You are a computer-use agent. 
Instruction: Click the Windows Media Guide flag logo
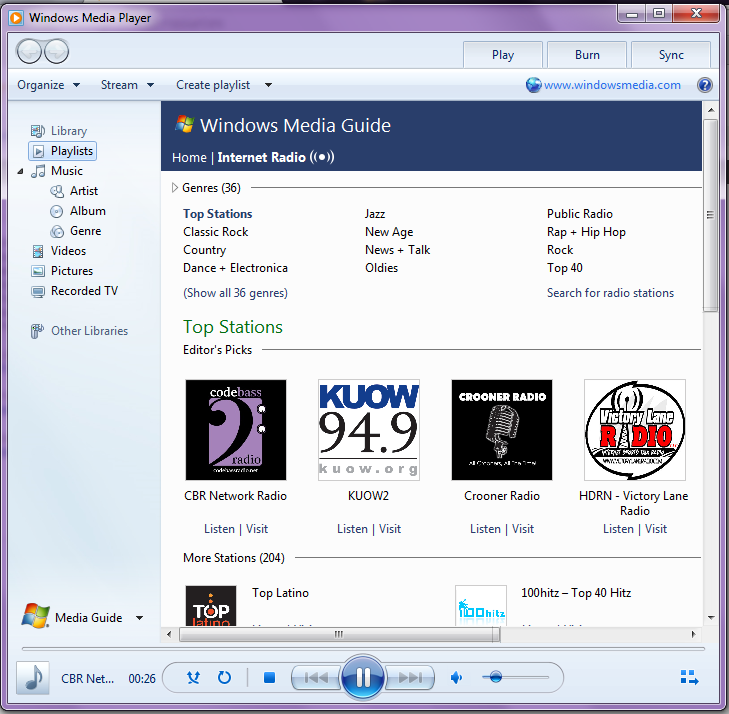pyautogui.click(x=185, y=125)
